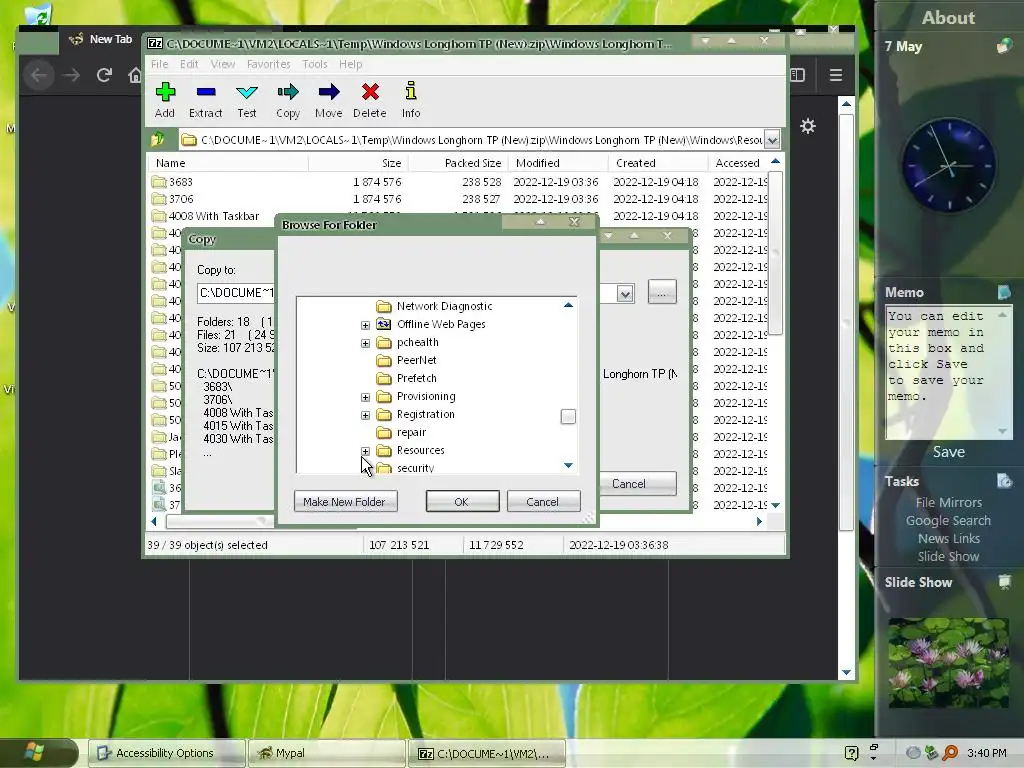This screenshot has height=768, width=1024.
Task: Switch to Mypal taskbar button
Action: [x=327, y=753]
